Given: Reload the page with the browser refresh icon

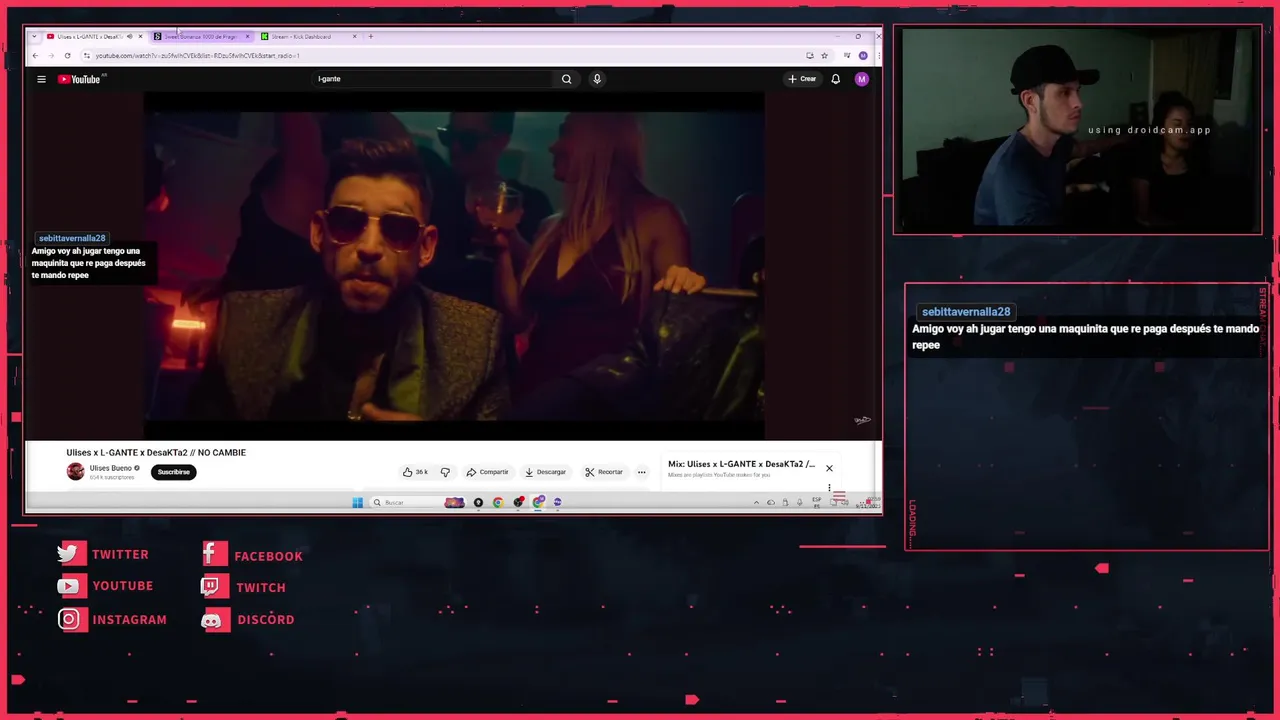Looking at the screenshot, I should click(x=67, y=56).
